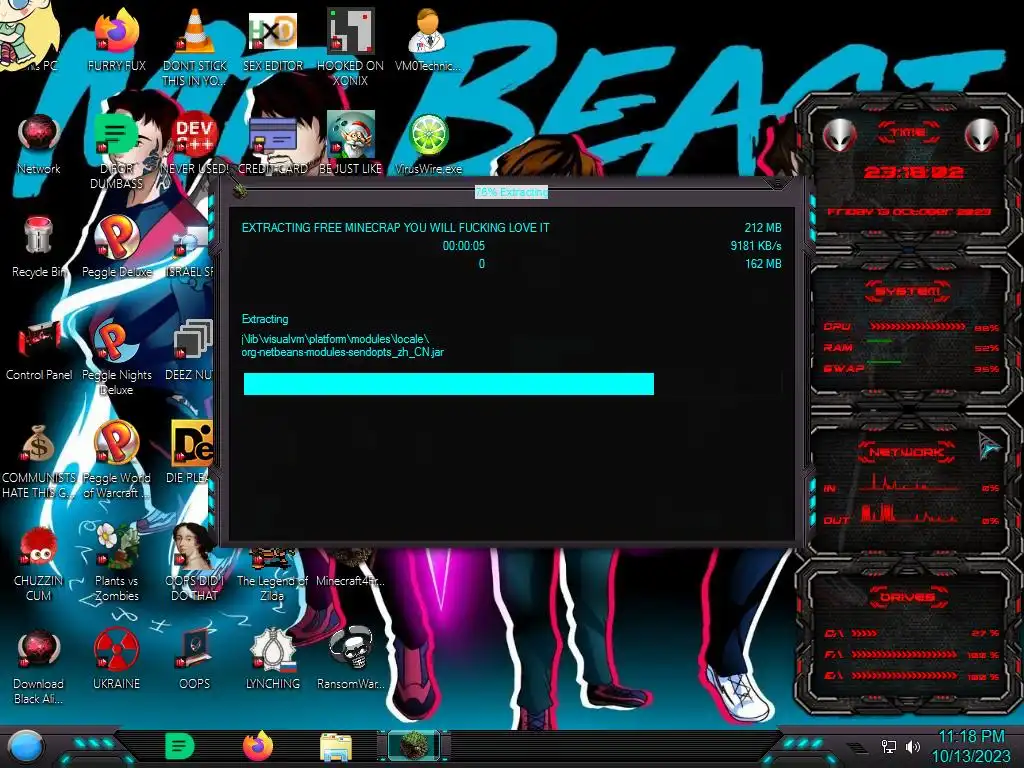Click the network tray icon
The height and width of the screenshot is (768, 1024).
pos(889,746)
